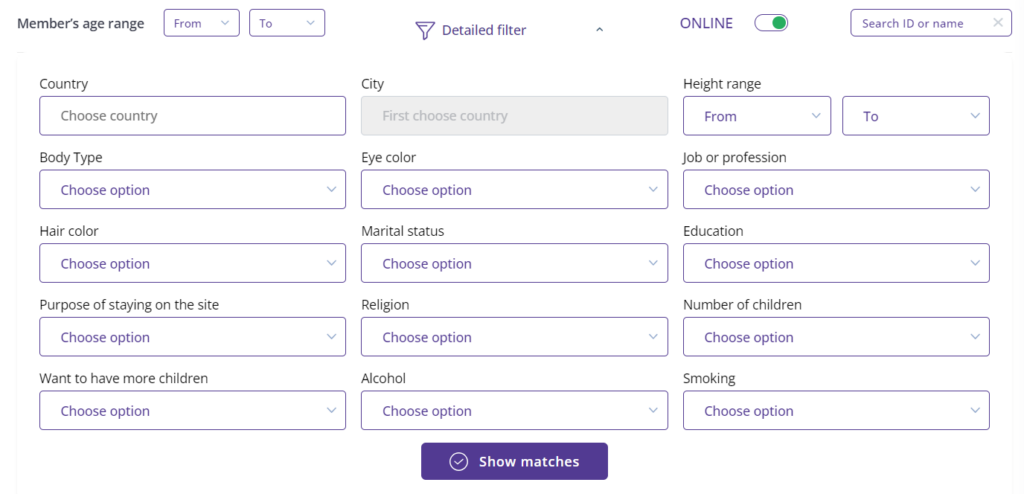The width and height of the screenshot is (1024, 494).
Task: Toggle the ONLINE switch off
Action: [x=771, y=23]
